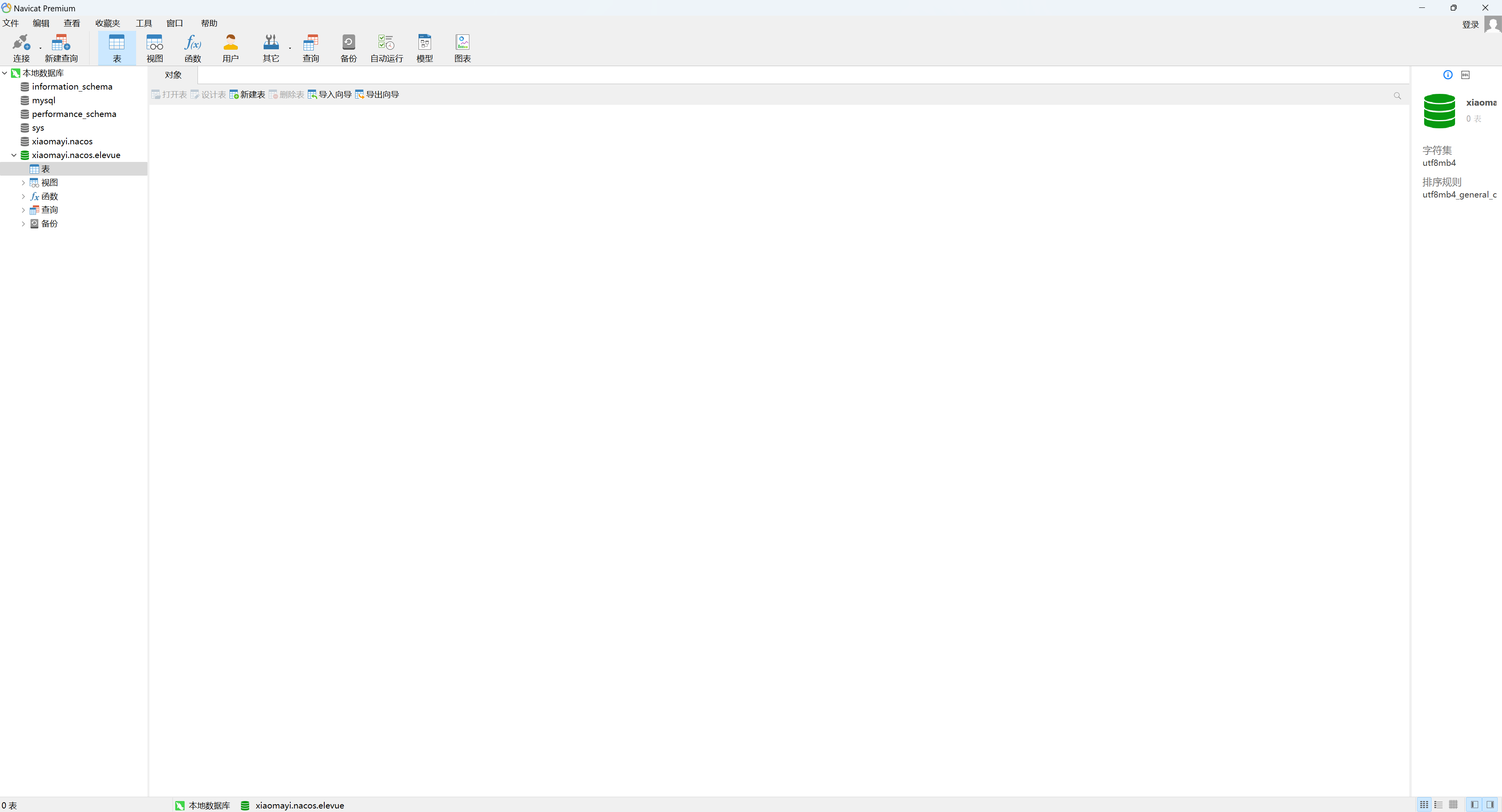Viewport: 1502px width, 812px height.
Task: Click the 导入向导 button
Action: click(x=329, y=94)
